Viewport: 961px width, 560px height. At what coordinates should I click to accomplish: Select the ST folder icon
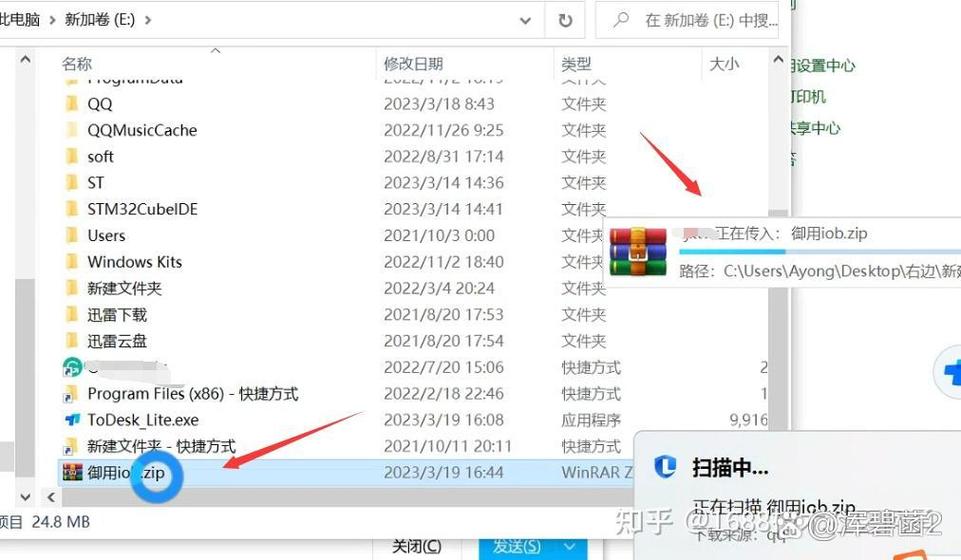click(x=72, y=182)
